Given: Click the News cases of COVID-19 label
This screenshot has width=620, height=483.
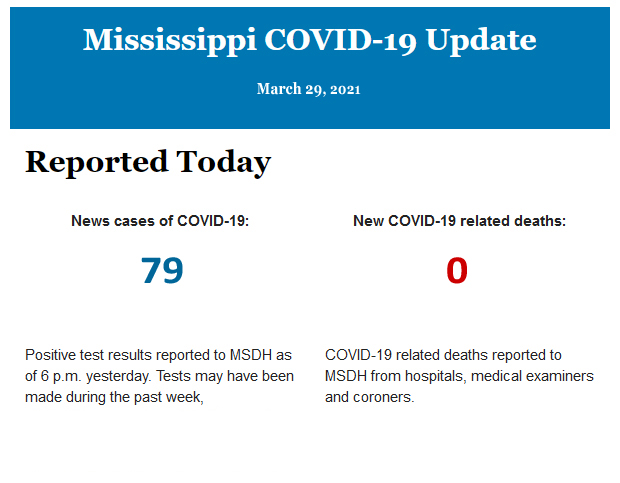Looking at the screenshot, I should click(x=160, y=221).
